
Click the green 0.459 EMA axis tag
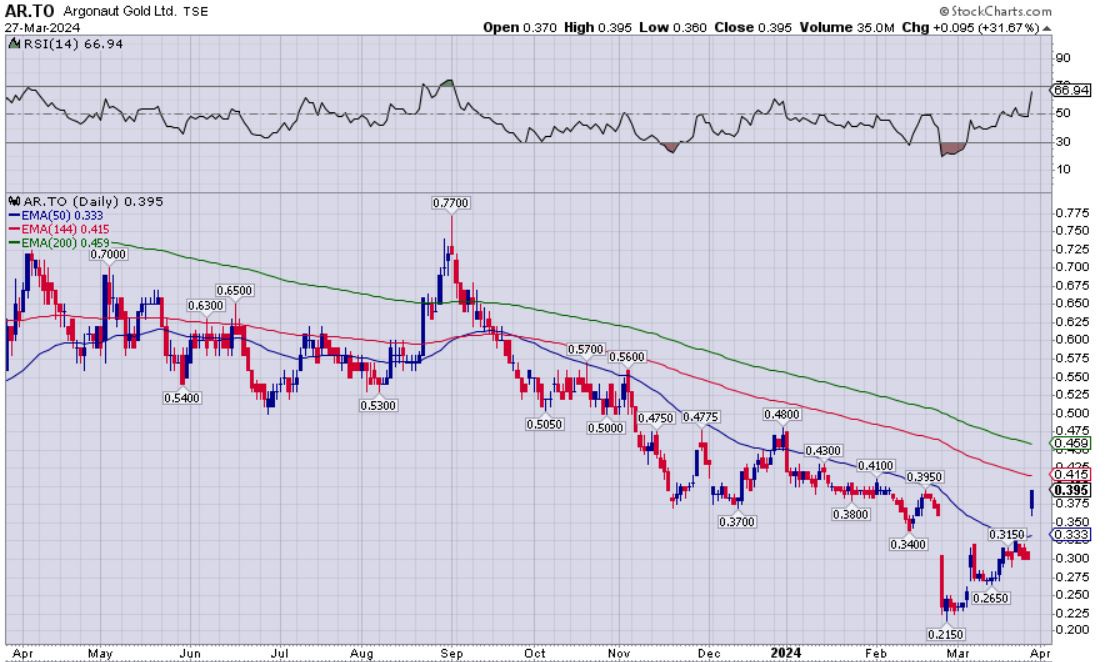1071,443
